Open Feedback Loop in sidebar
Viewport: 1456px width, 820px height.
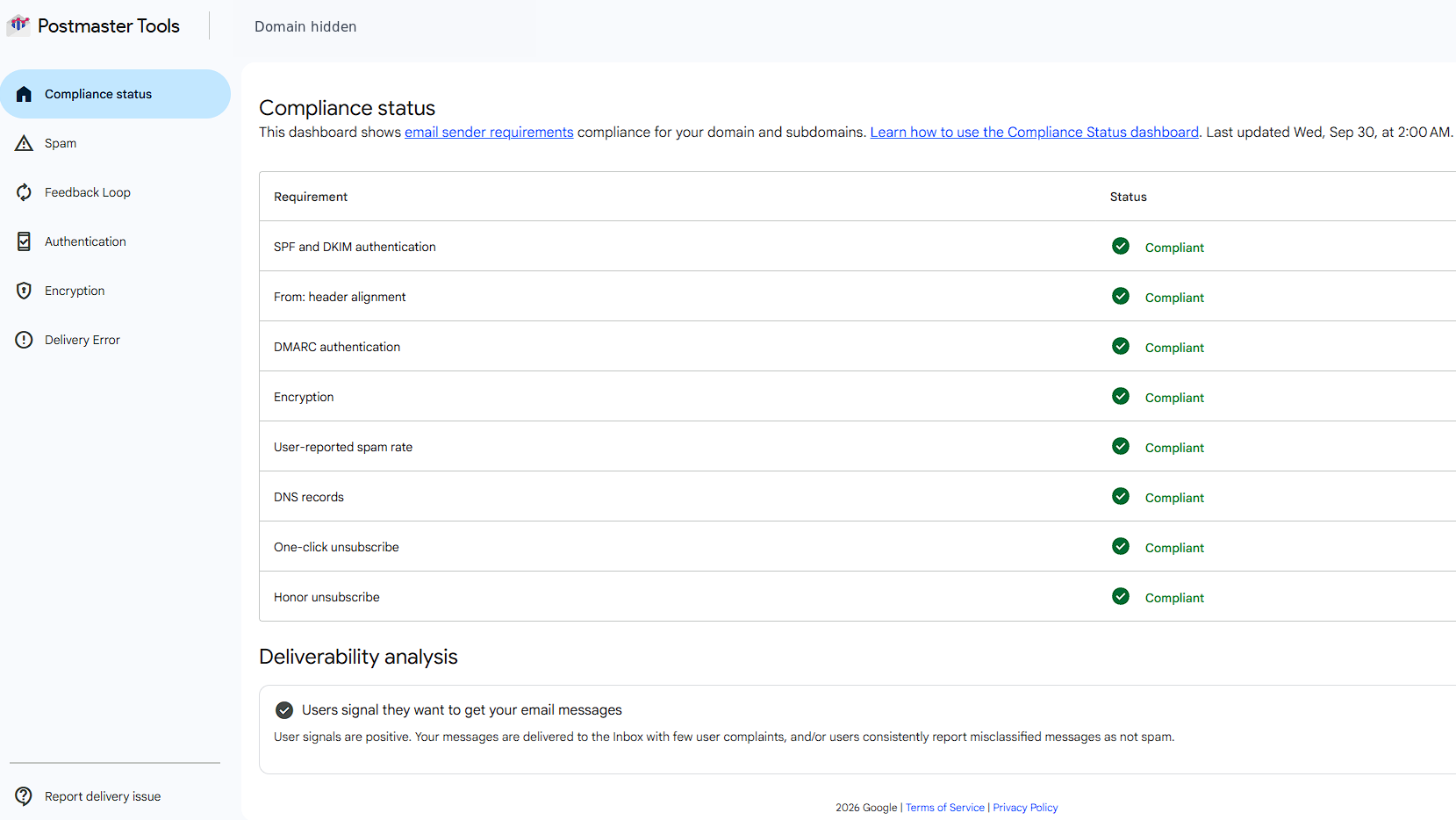[115, 192]
